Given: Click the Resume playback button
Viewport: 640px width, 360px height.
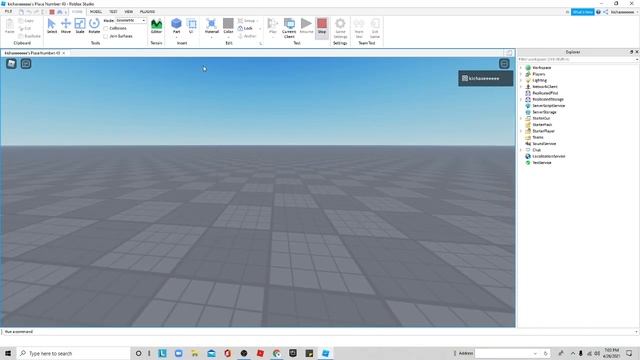Looking at the screenshot, I should click(306, 26).
